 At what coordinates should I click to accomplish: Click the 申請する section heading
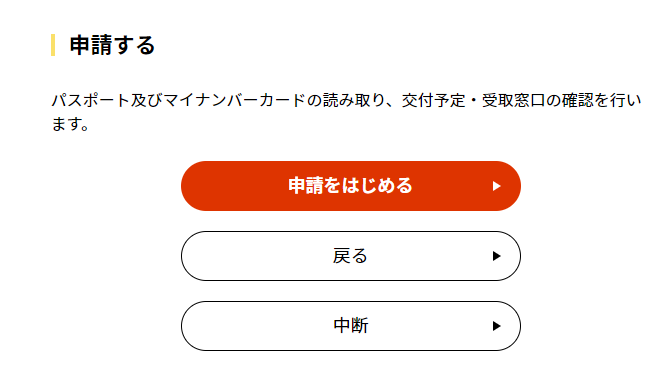(x=112, y=45)
